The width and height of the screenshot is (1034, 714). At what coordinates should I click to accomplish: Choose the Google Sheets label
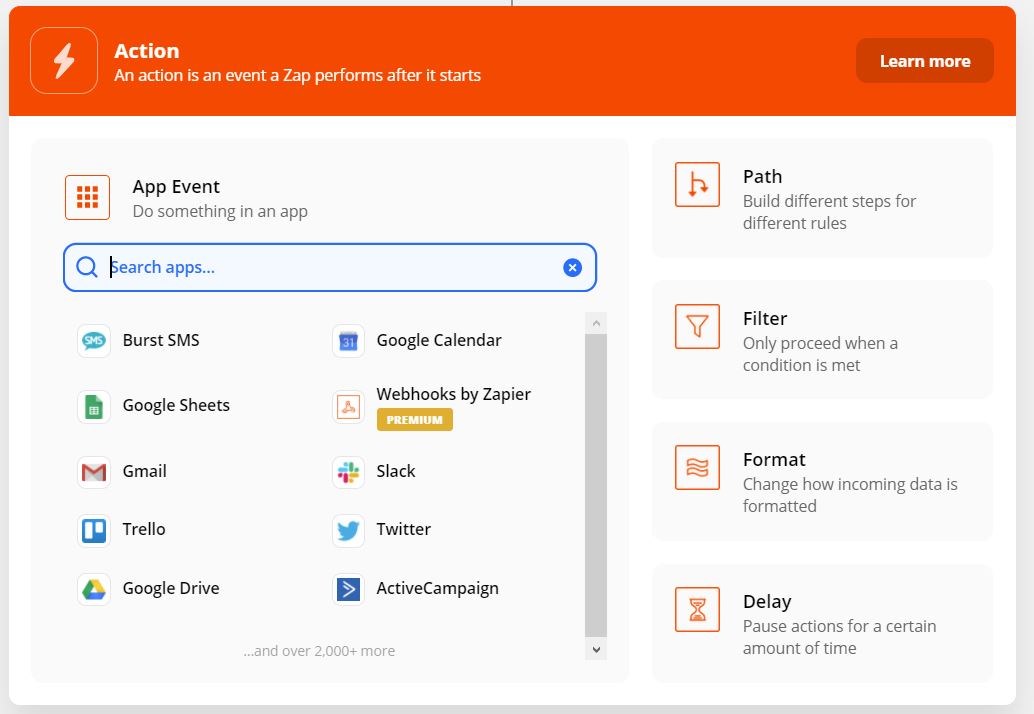coord(176,405)
